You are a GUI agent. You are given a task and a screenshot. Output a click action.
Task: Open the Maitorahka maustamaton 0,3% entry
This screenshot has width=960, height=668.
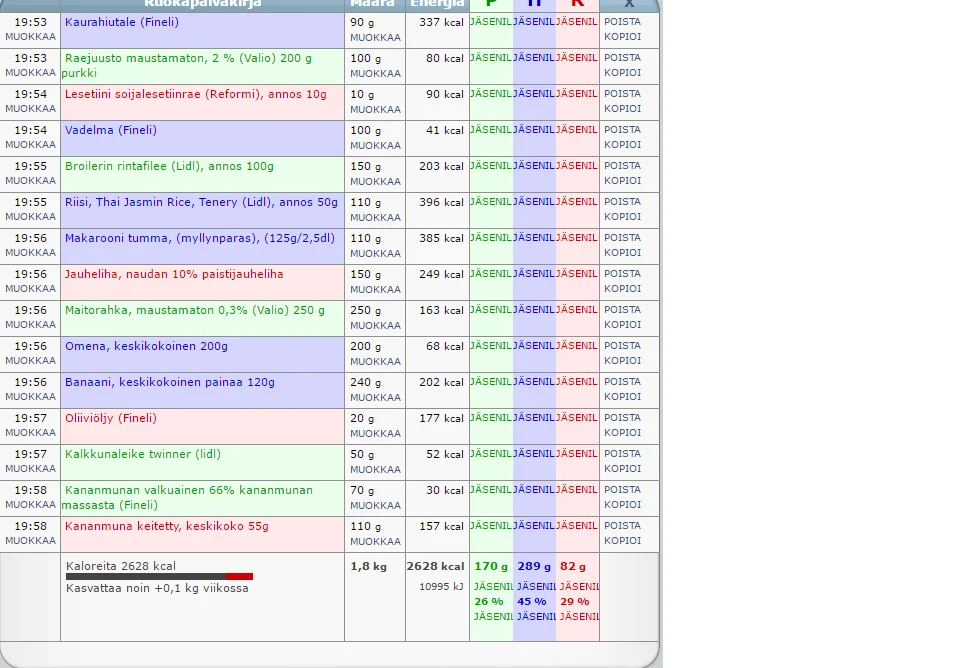195,310
